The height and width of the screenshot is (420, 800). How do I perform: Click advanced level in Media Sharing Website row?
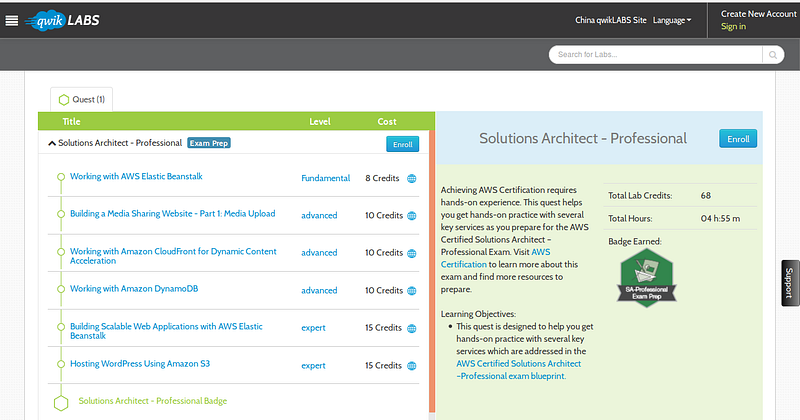tap(319, 216)
